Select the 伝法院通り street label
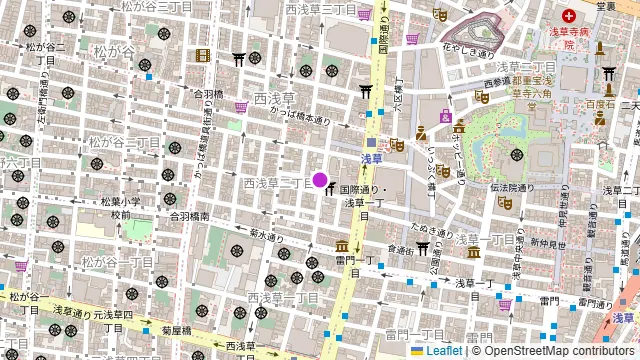 point(512,188)
